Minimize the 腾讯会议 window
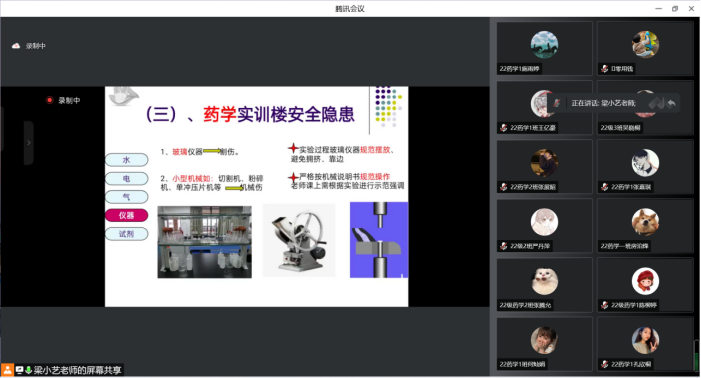The image size is (701, 378). 659,8
